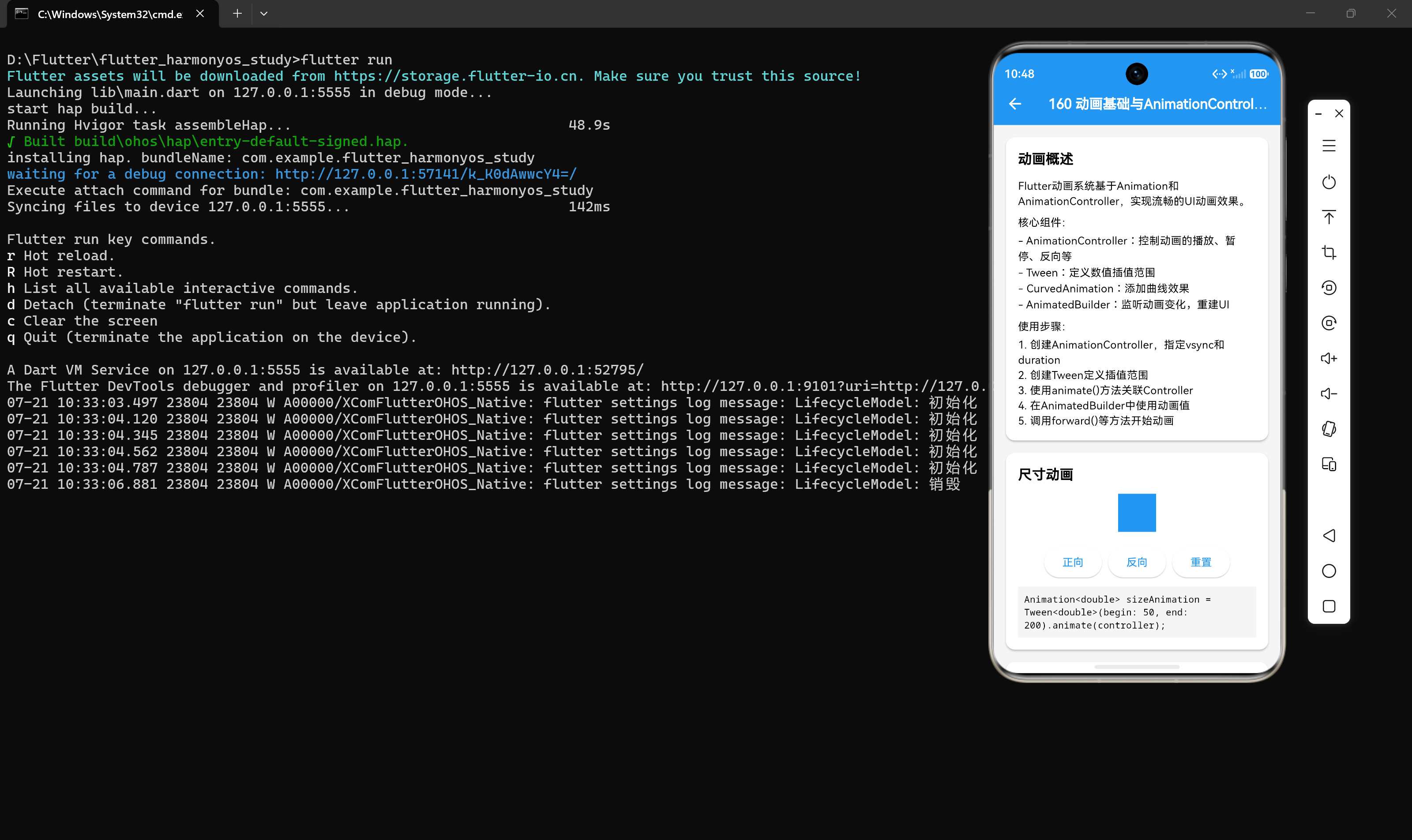
Task: Click the DevTools debugger URL with port 9101
Action: [x=824, y=386]
